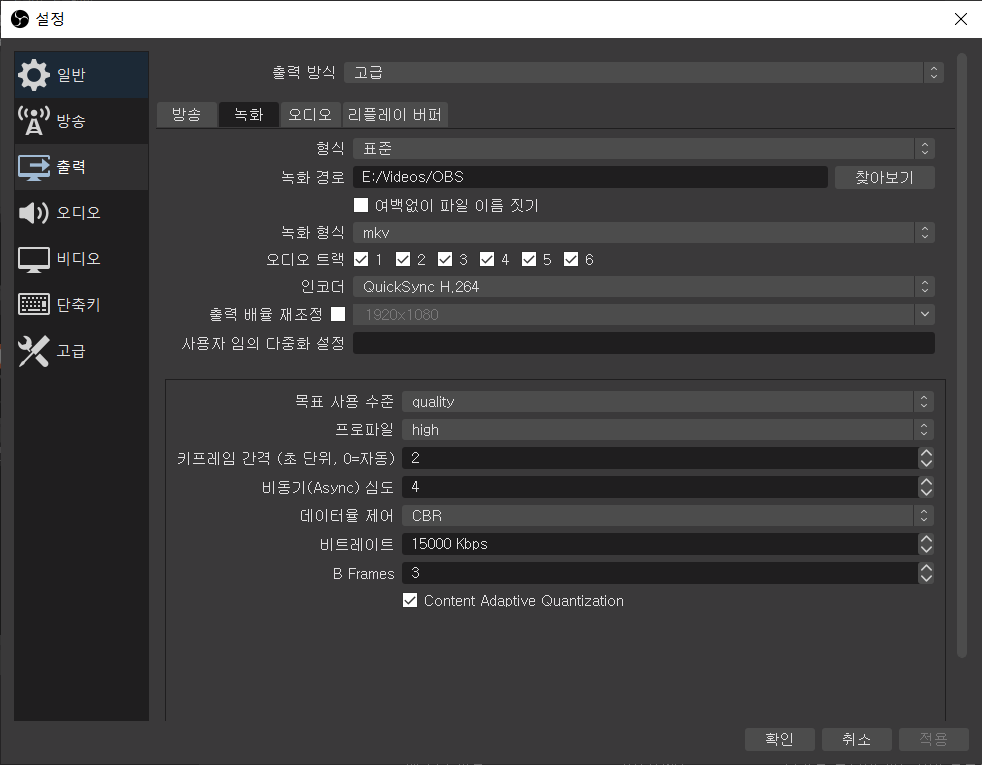The height and width of the screenshot is (765, 982).
Task: Open Video settings monitor icon
Action: (33, 259)
